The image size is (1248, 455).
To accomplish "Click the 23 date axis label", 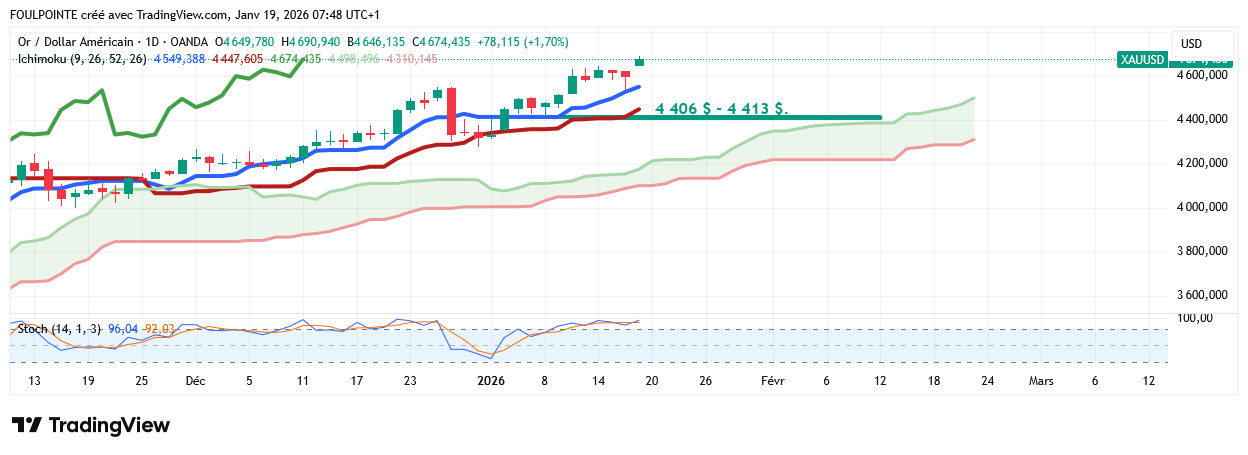I will (x=410, y=381).
